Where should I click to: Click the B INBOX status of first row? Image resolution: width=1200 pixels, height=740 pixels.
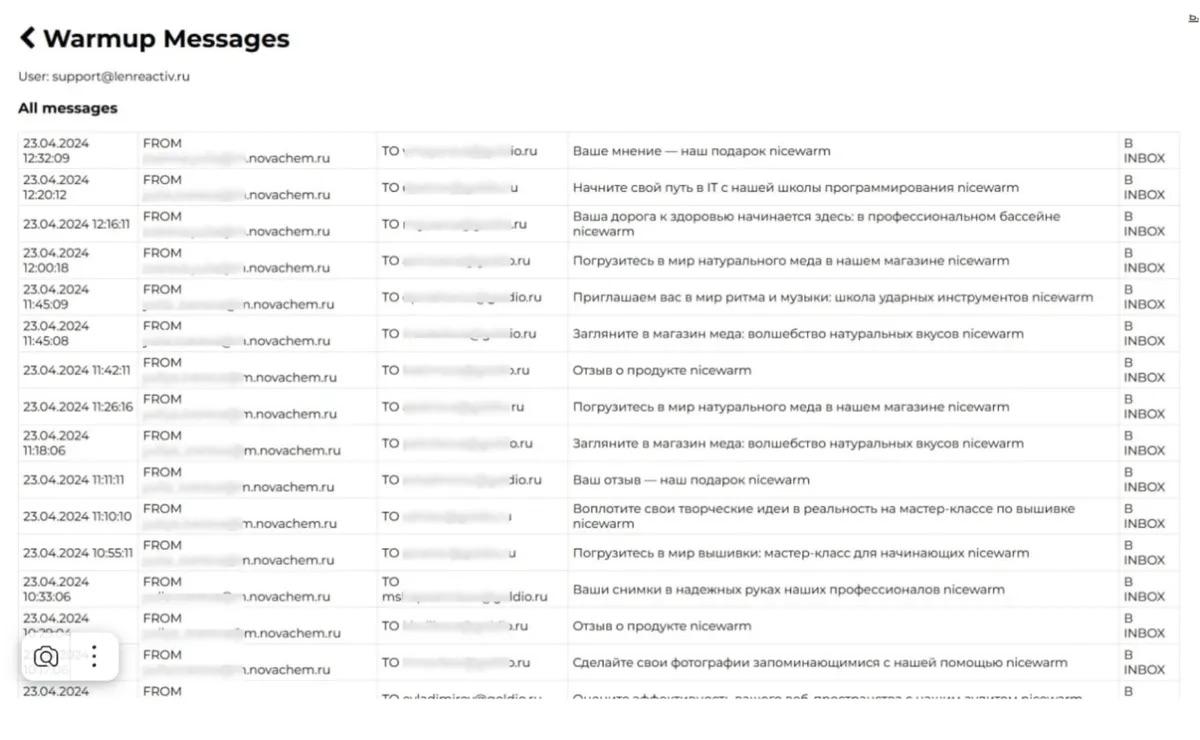(x=1144, y=151)
